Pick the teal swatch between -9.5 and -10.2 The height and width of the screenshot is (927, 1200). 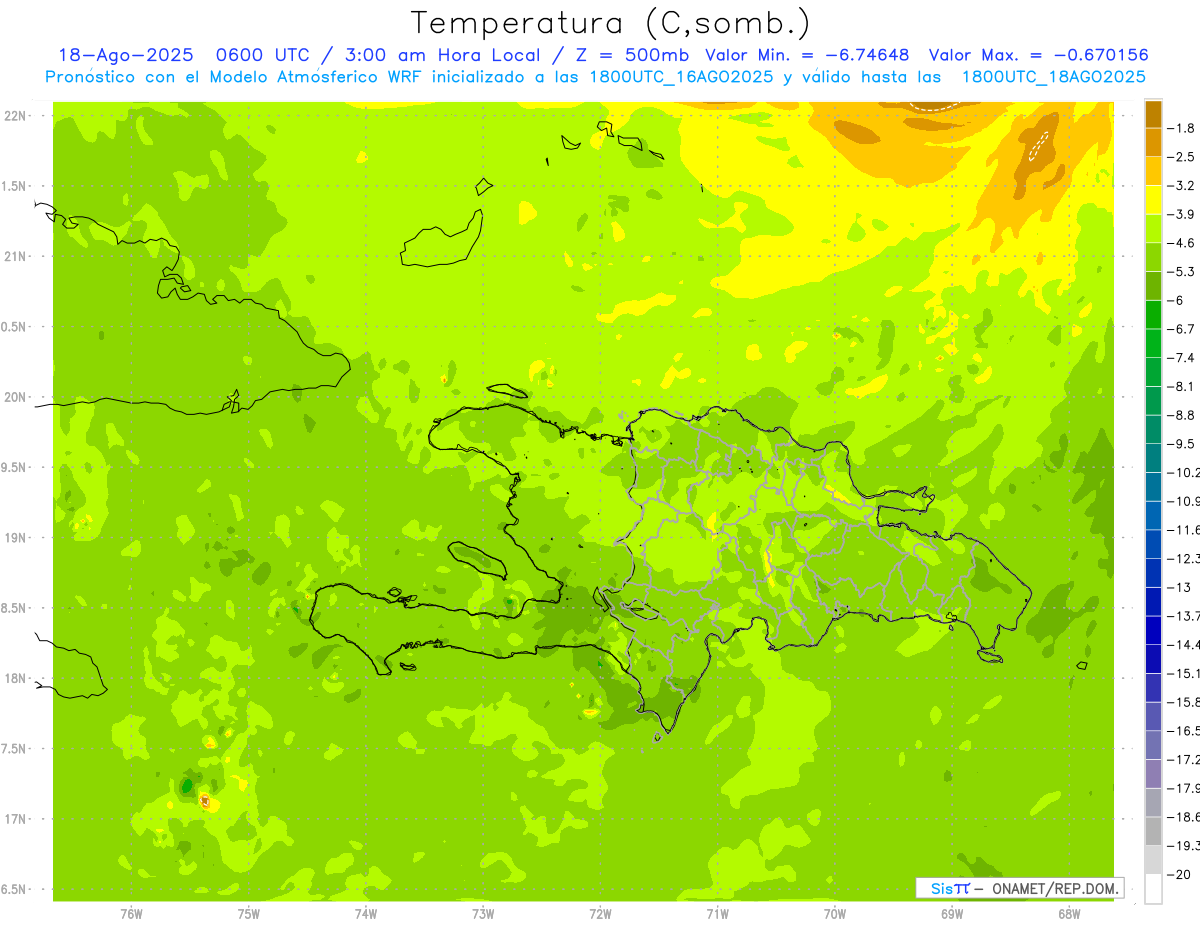point(1153,458)
